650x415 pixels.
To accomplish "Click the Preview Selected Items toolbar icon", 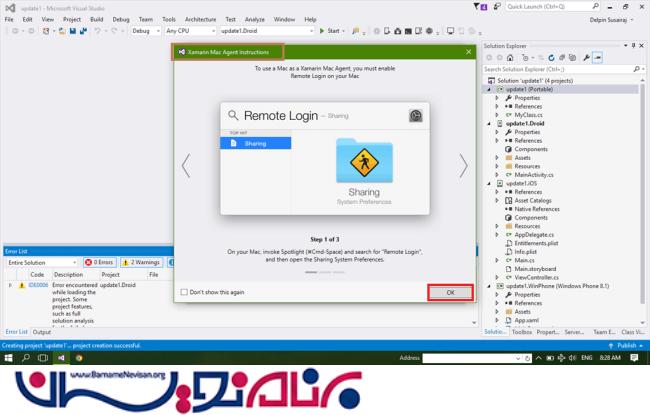I will tap(597, 58).
